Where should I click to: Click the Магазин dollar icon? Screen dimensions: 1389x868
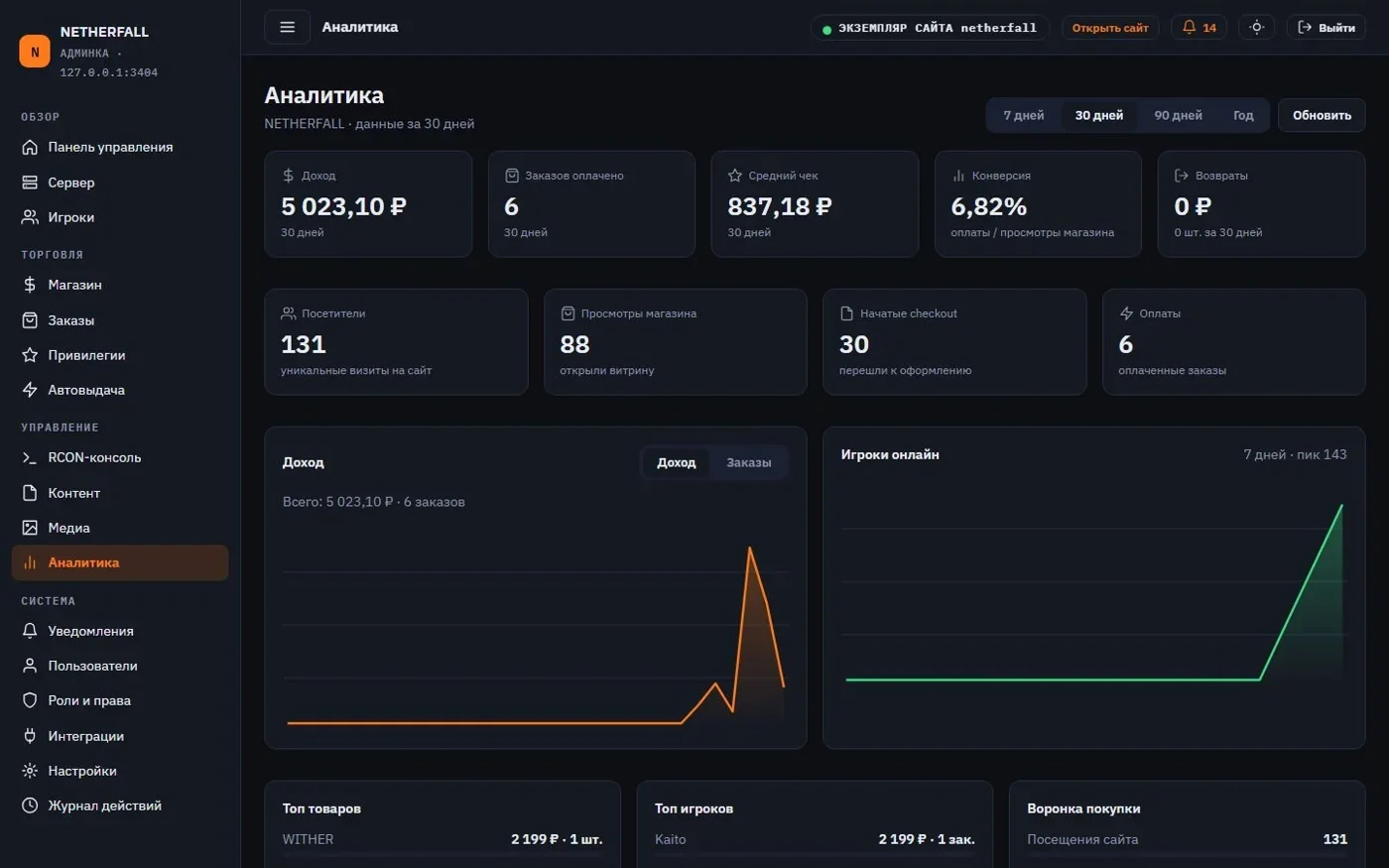pos(30,285)
